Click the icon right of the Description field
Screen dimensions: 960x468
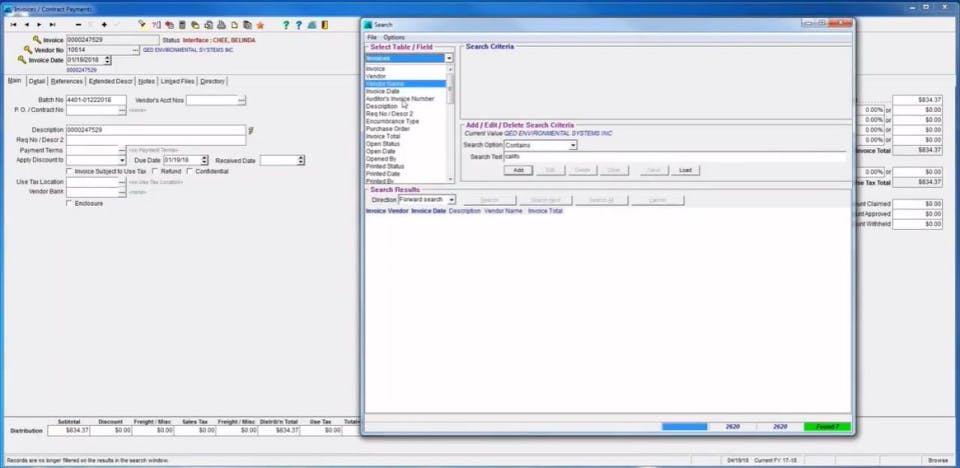pos(251,130)
